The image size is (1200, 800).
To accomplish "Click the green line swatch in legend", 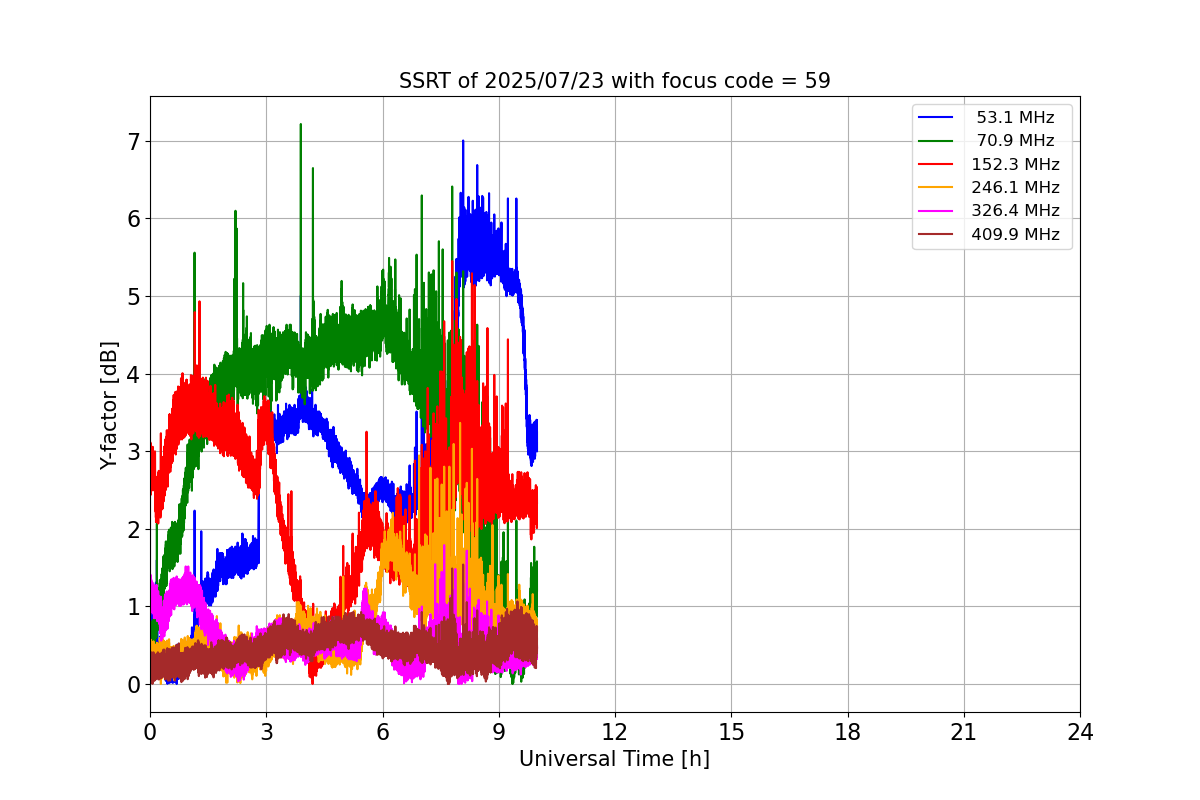I will (937, 141).
